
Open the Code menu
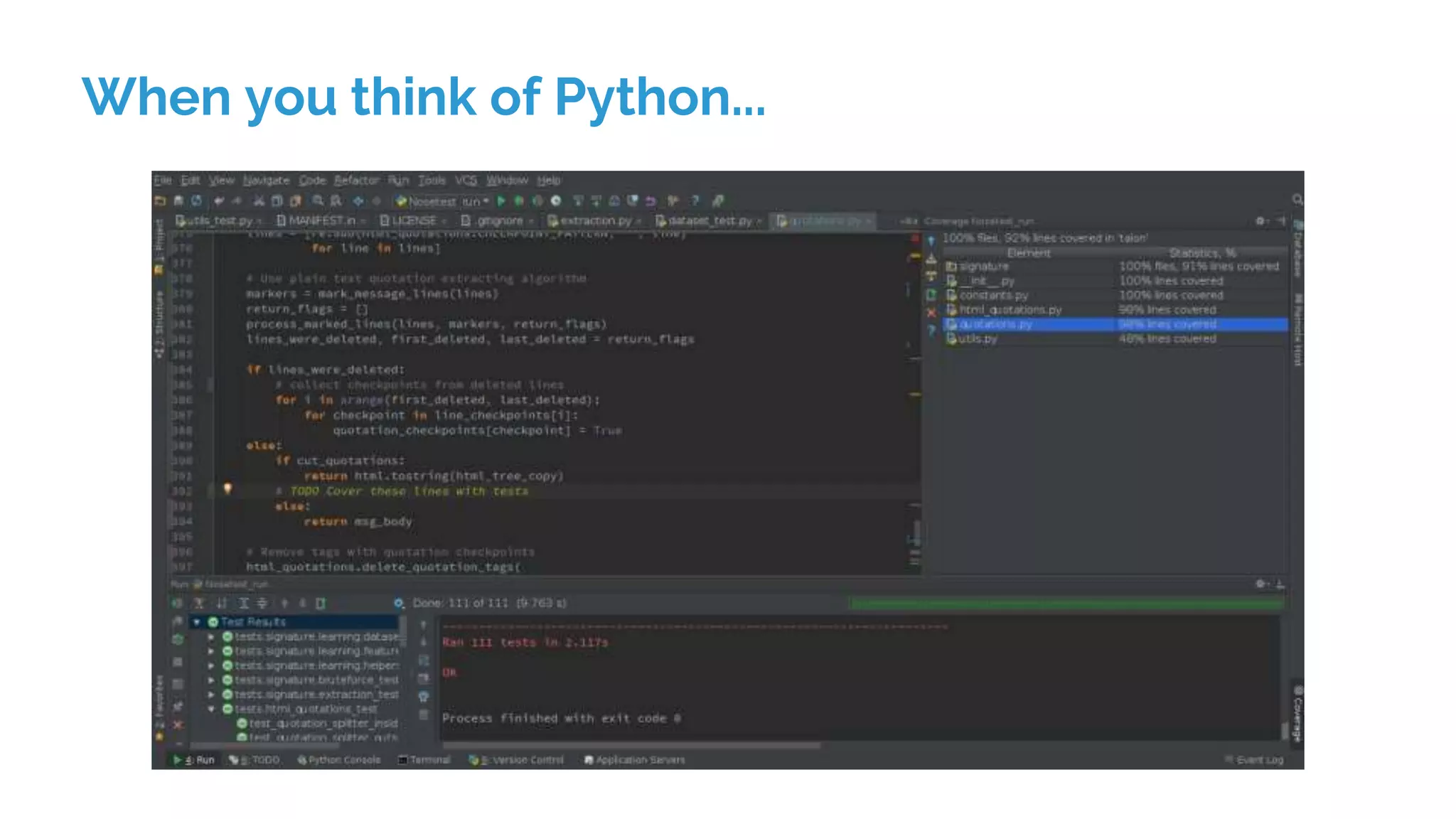[x=312, y=180]
